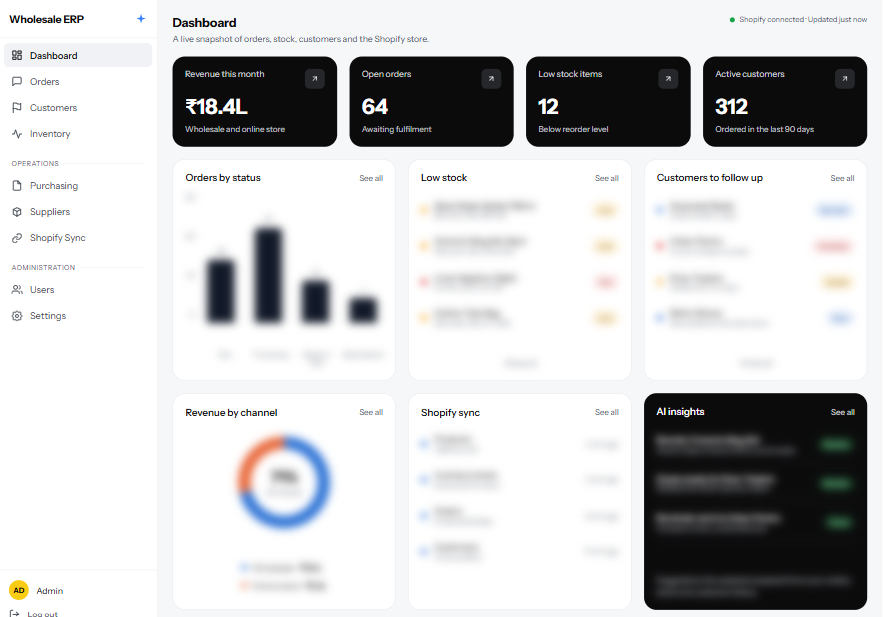Click the Shopify connected · Updated just now text
883x617 pixels.
click(803, 20)
